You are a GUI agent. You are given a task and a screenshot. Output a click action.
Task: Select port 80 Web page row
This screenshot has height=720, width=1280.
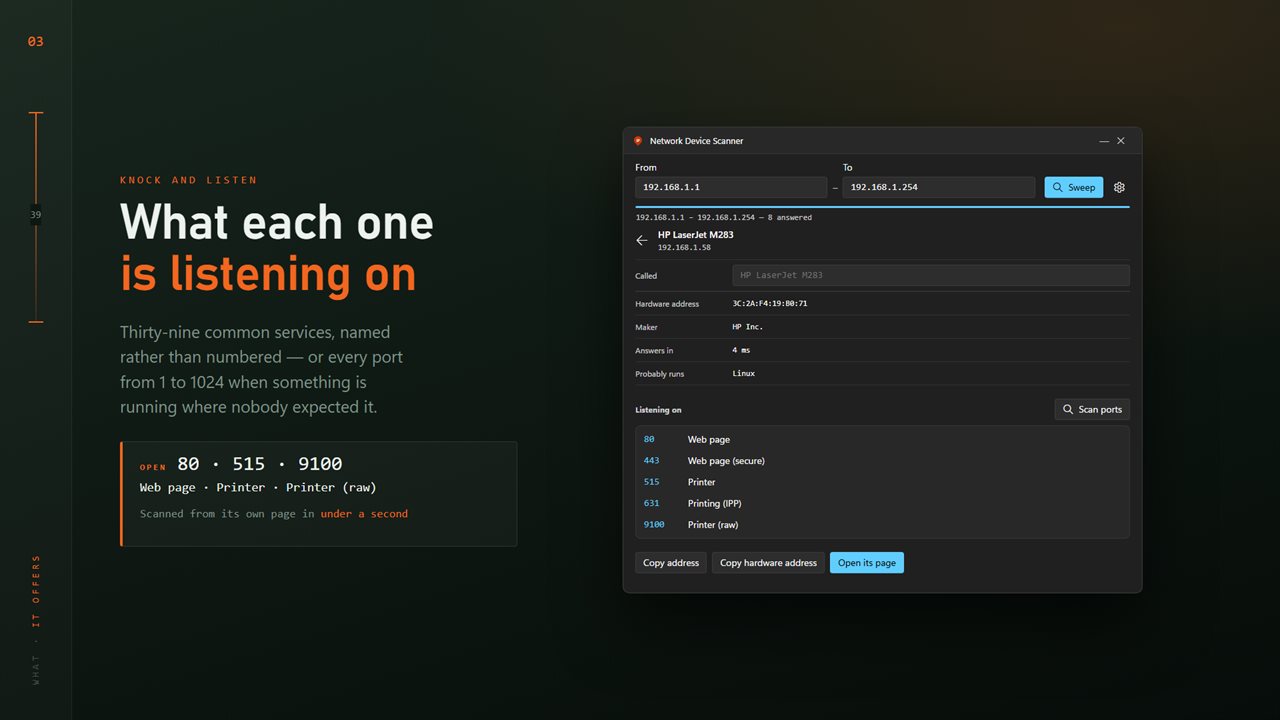[x=882, y=440]
